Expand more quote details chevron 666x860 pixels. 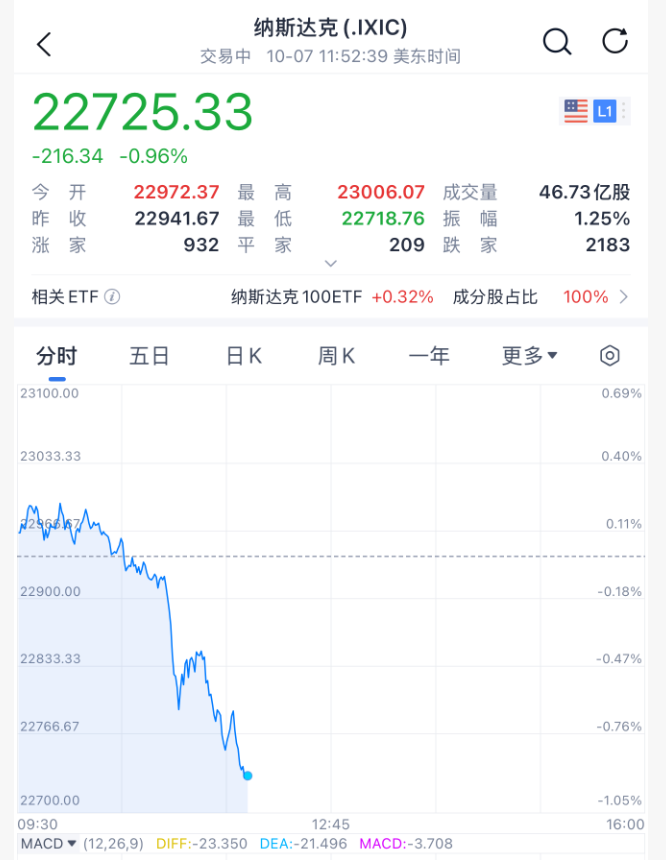pyautogui.click(x=331, y=264)
